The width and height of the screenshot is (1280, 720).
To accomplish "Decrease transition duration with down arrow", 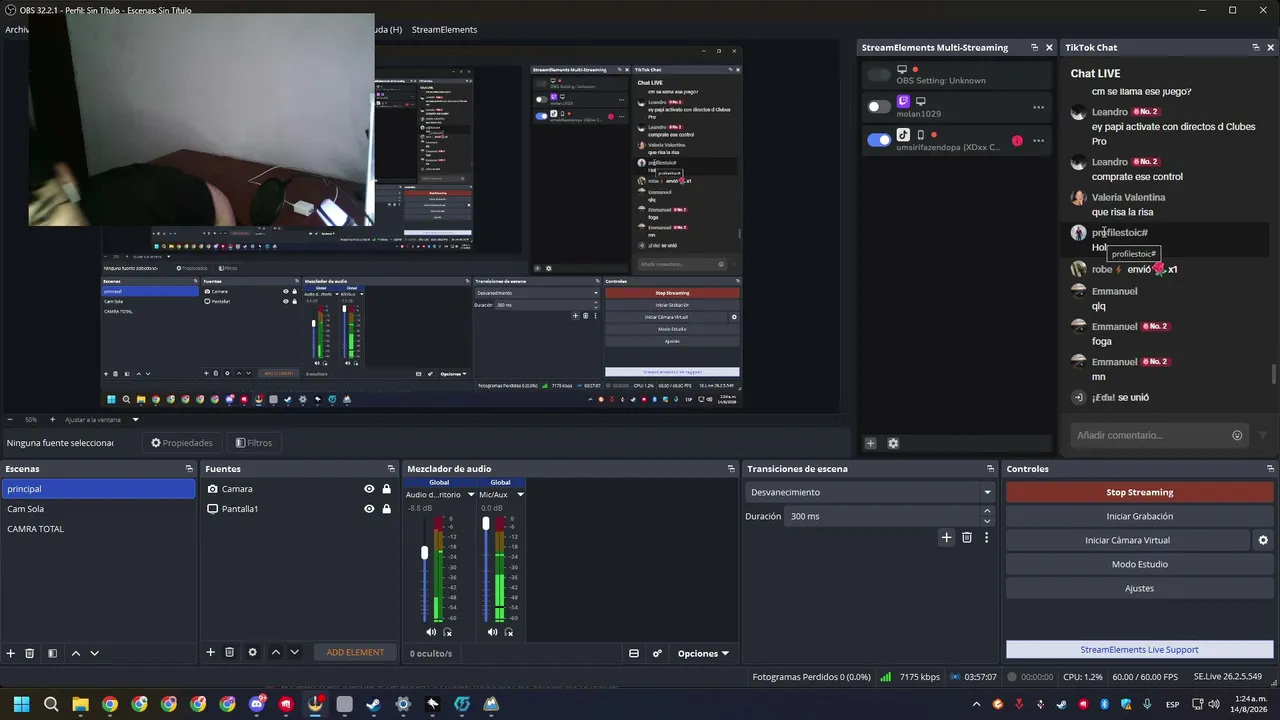I will [x=988, y=521].
